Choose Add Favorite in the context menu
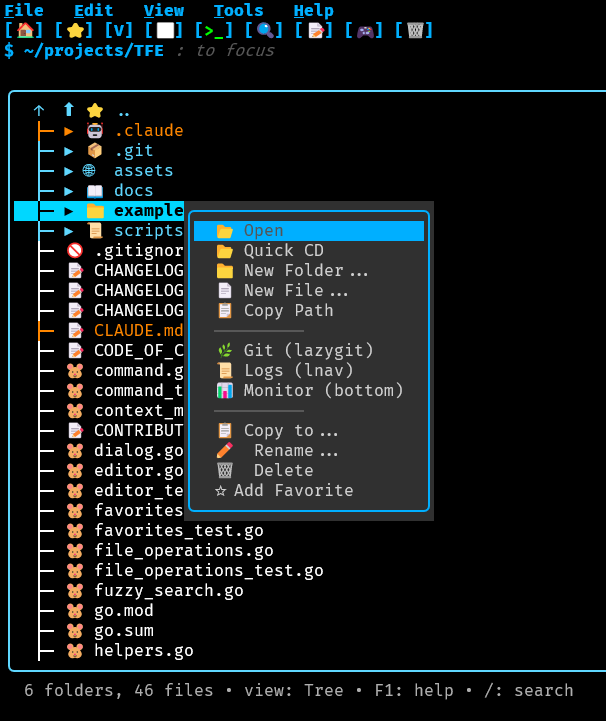This screenshot has width=606, height=721. (309, 491)
